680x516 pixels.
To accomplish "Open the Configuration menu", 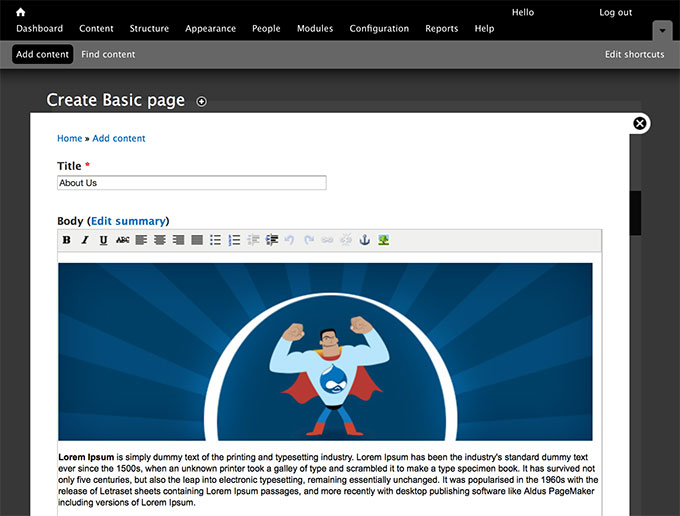I will 379,29.
